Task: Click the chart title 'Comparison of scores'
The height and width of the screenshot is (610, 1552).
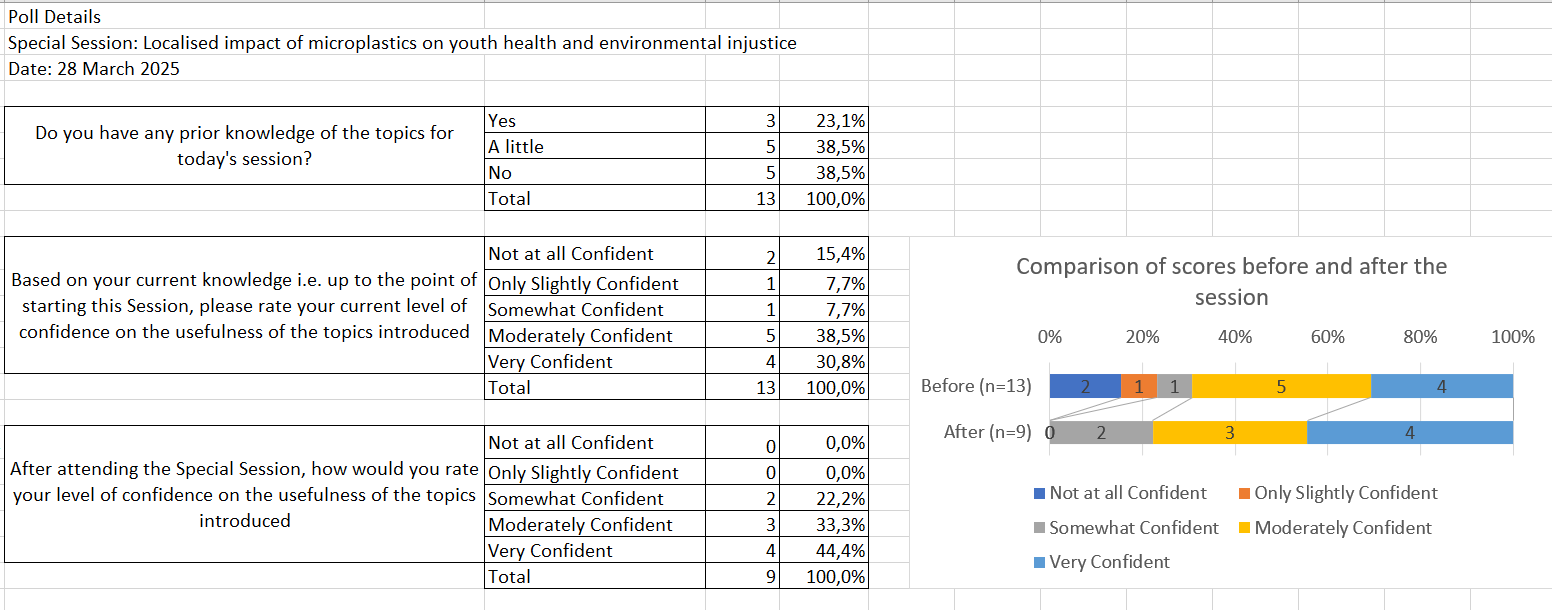Action: [1231, 282]
